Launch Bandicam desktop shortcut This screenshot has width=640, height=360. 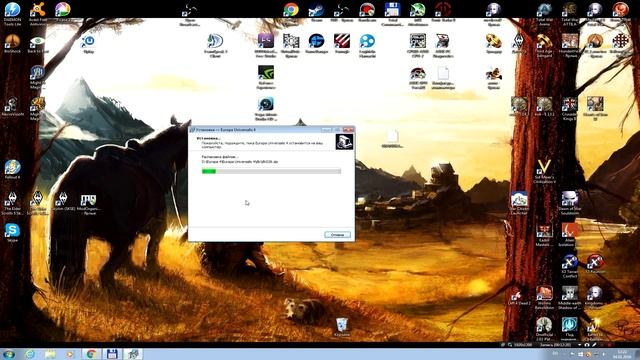click(x=367, y=11)
